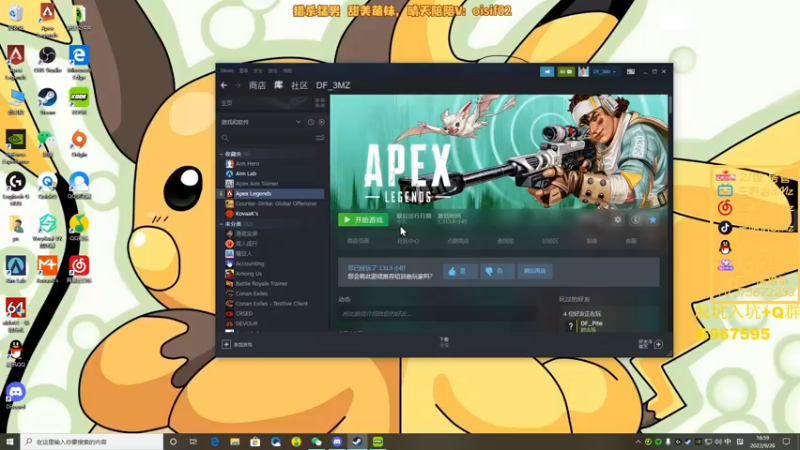Viewport: 800px width, 450px height.
Task: Switch to the 库 library tab
Action: pyautogui.click(x=278, y=85)
